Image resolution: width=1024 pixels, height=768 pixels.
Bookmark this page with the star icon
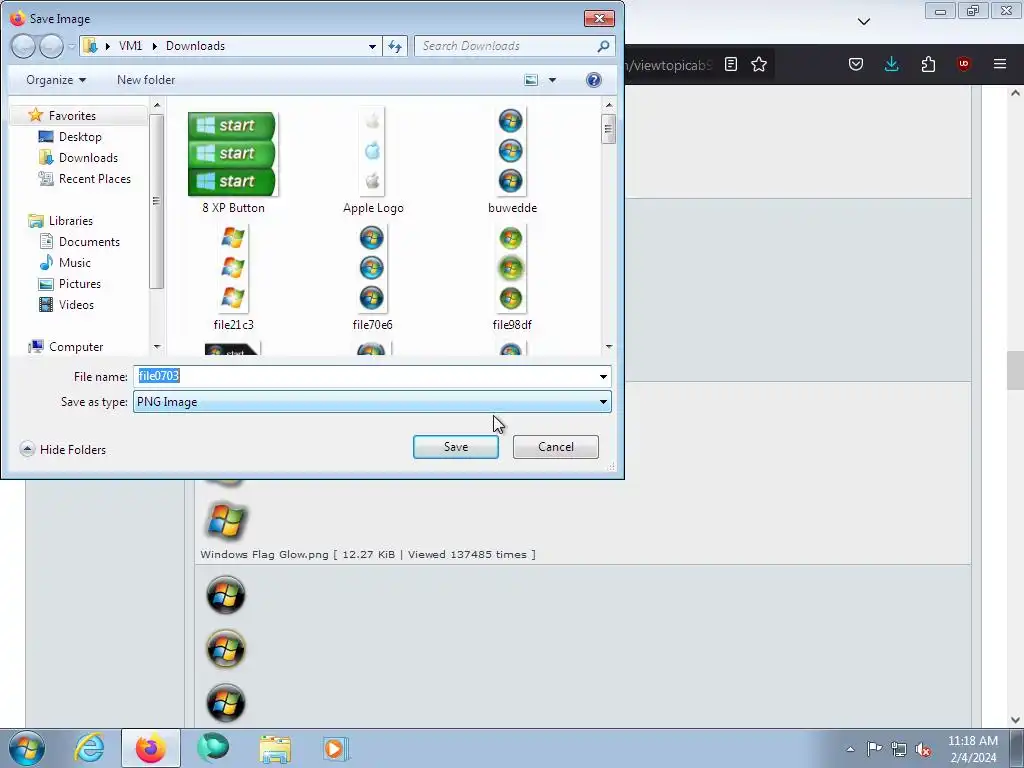coord(759,64)
